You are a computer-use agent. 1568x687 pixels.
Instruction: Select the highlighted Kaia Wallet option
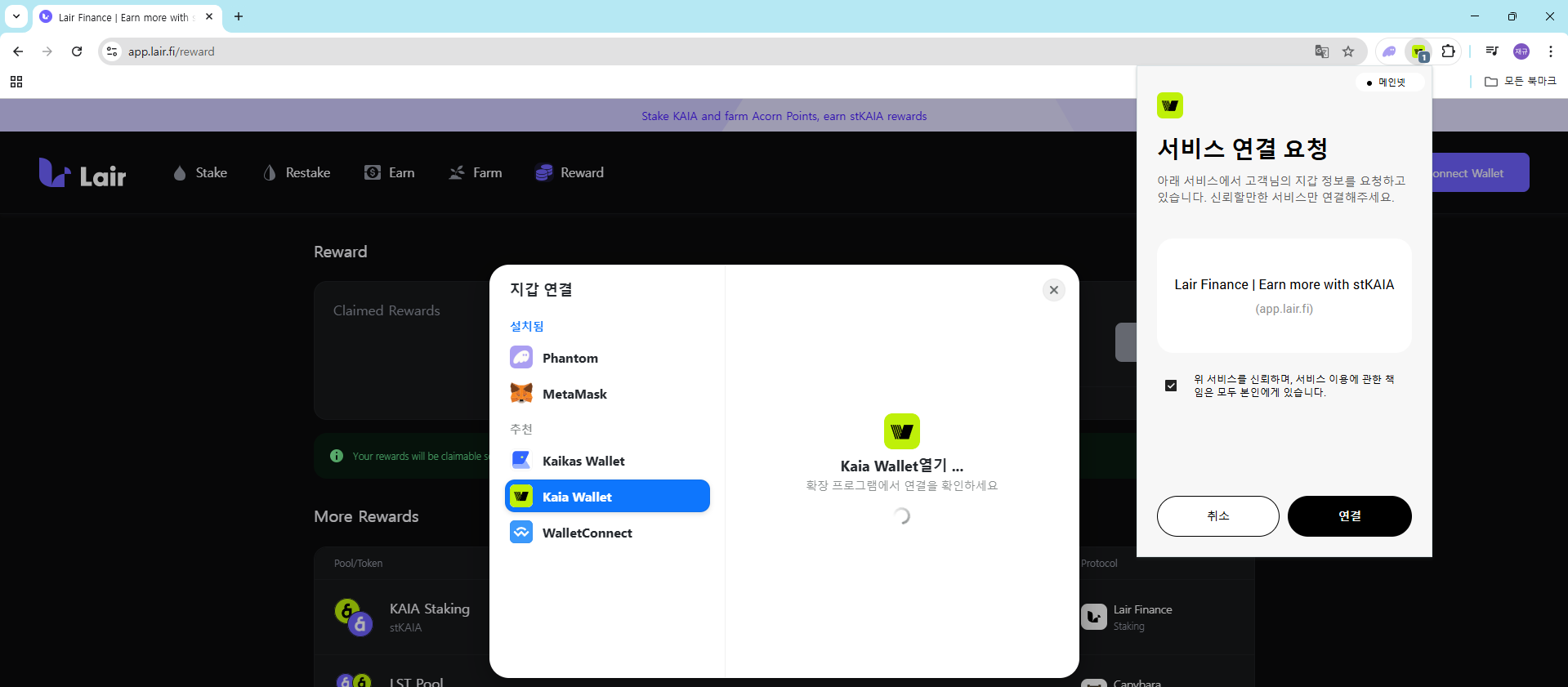click(607, 496)
